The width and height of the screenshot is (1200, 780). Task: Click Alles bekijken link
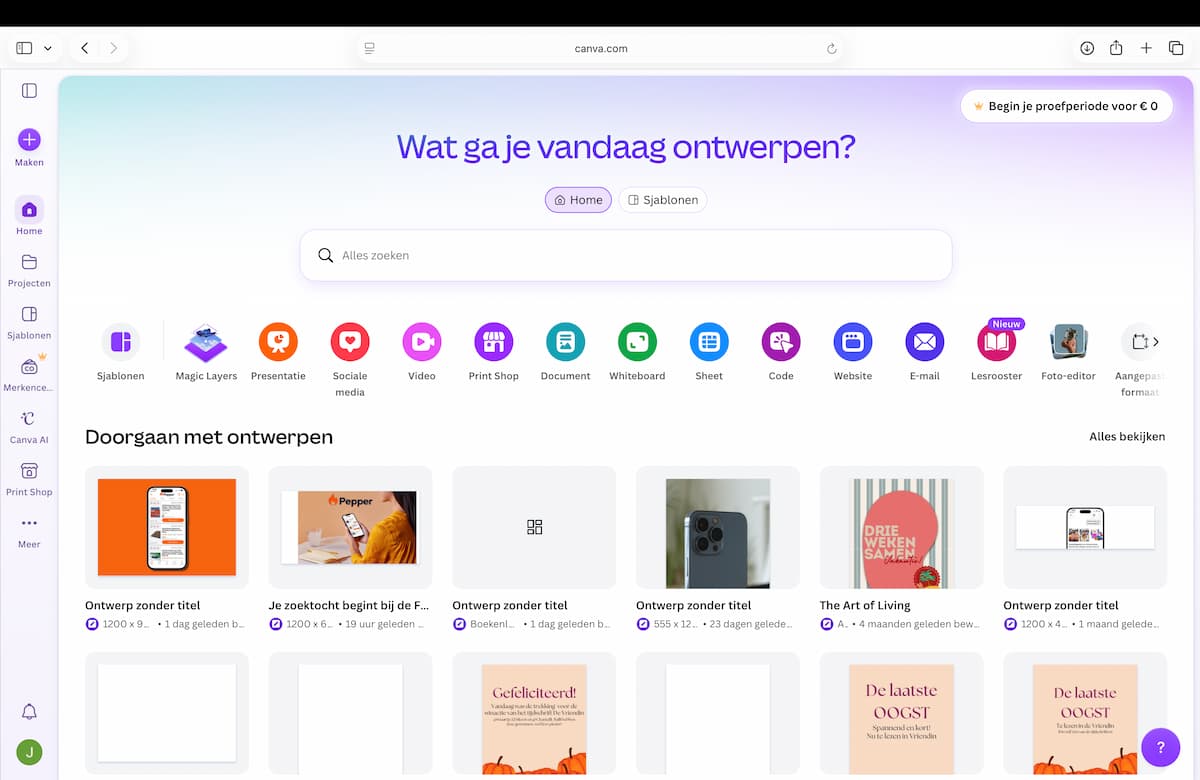(x=1127, y=437)
